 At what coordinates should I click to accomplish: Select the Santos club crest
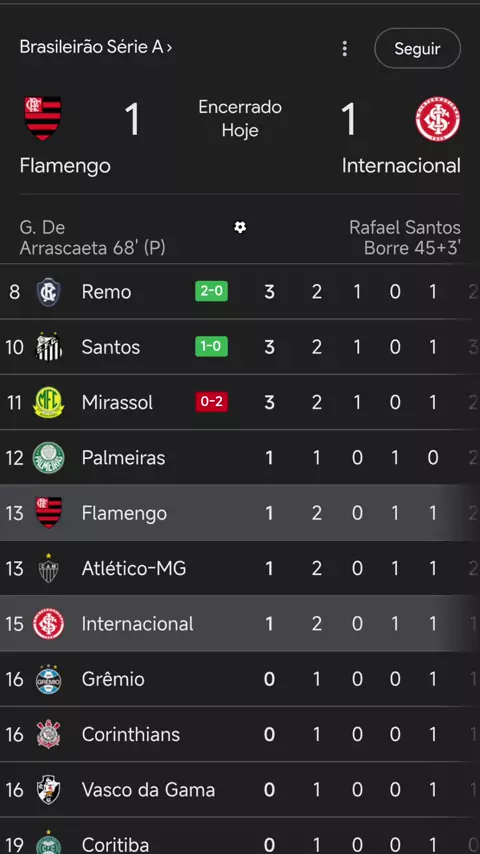pos(48,347)
